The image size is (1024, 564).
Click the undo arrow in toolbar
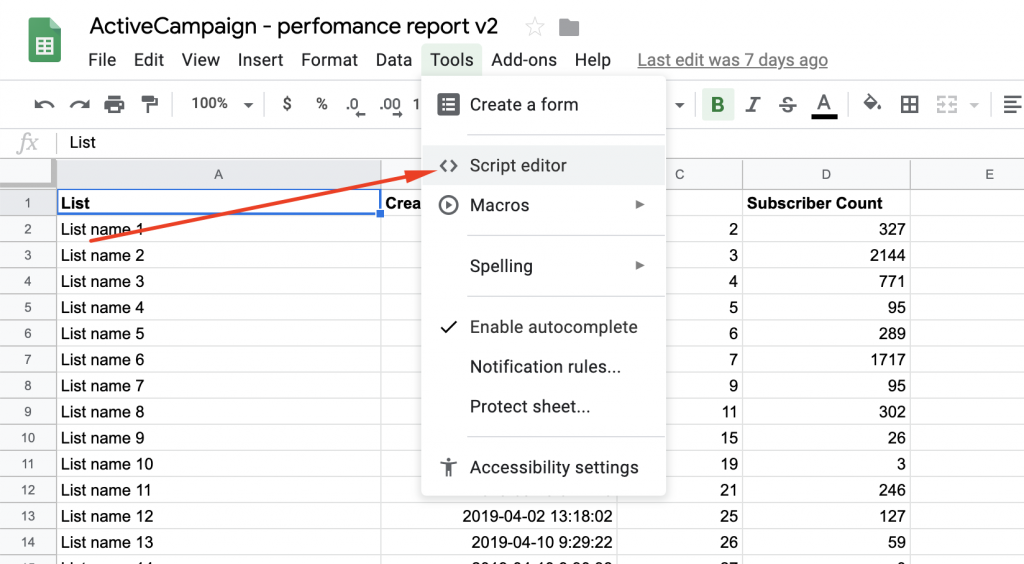44,104
